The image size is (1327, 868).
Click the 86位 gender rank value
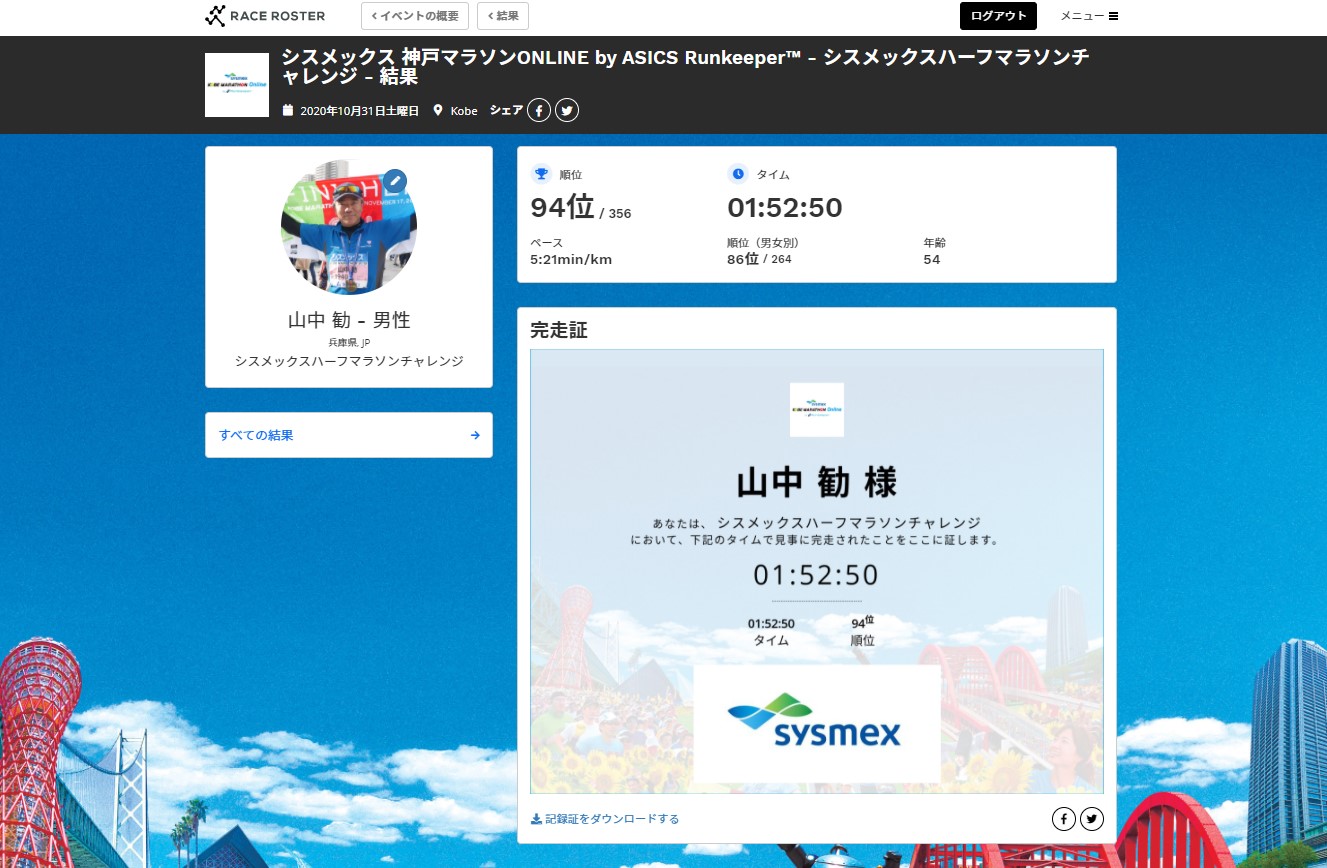point(743,259)
